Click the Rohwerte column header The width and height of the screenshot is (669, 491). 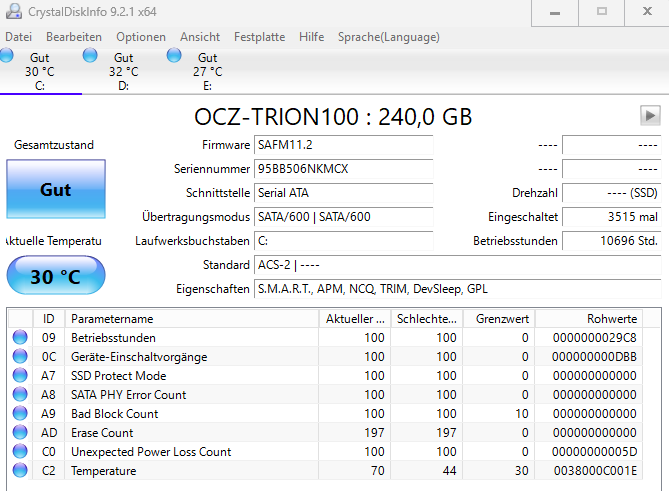pyautogui.click(x=589, y=319)
